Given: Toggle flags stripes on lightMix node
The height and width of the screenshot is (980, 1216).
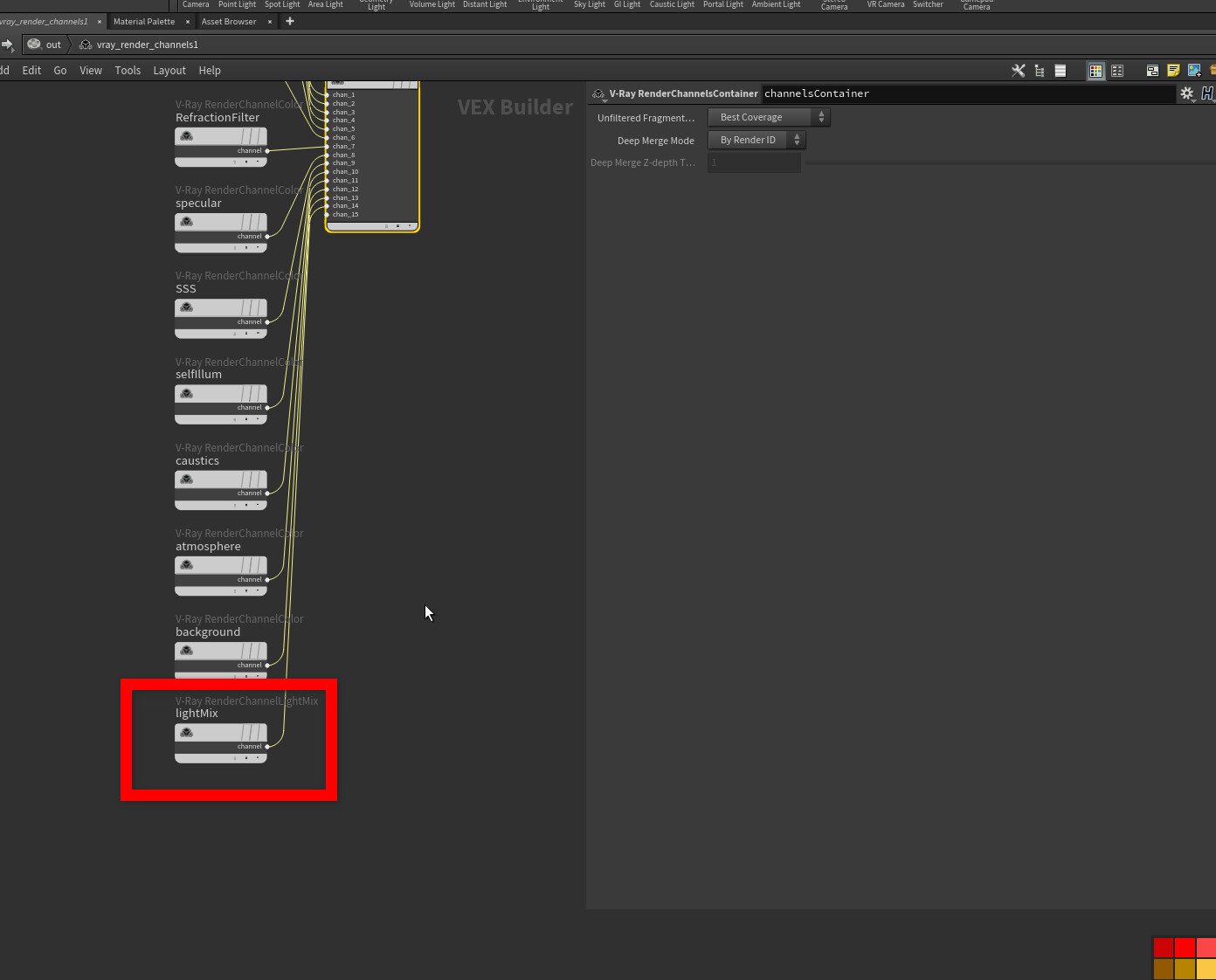Looking at the screenshot, I should 252,732.
